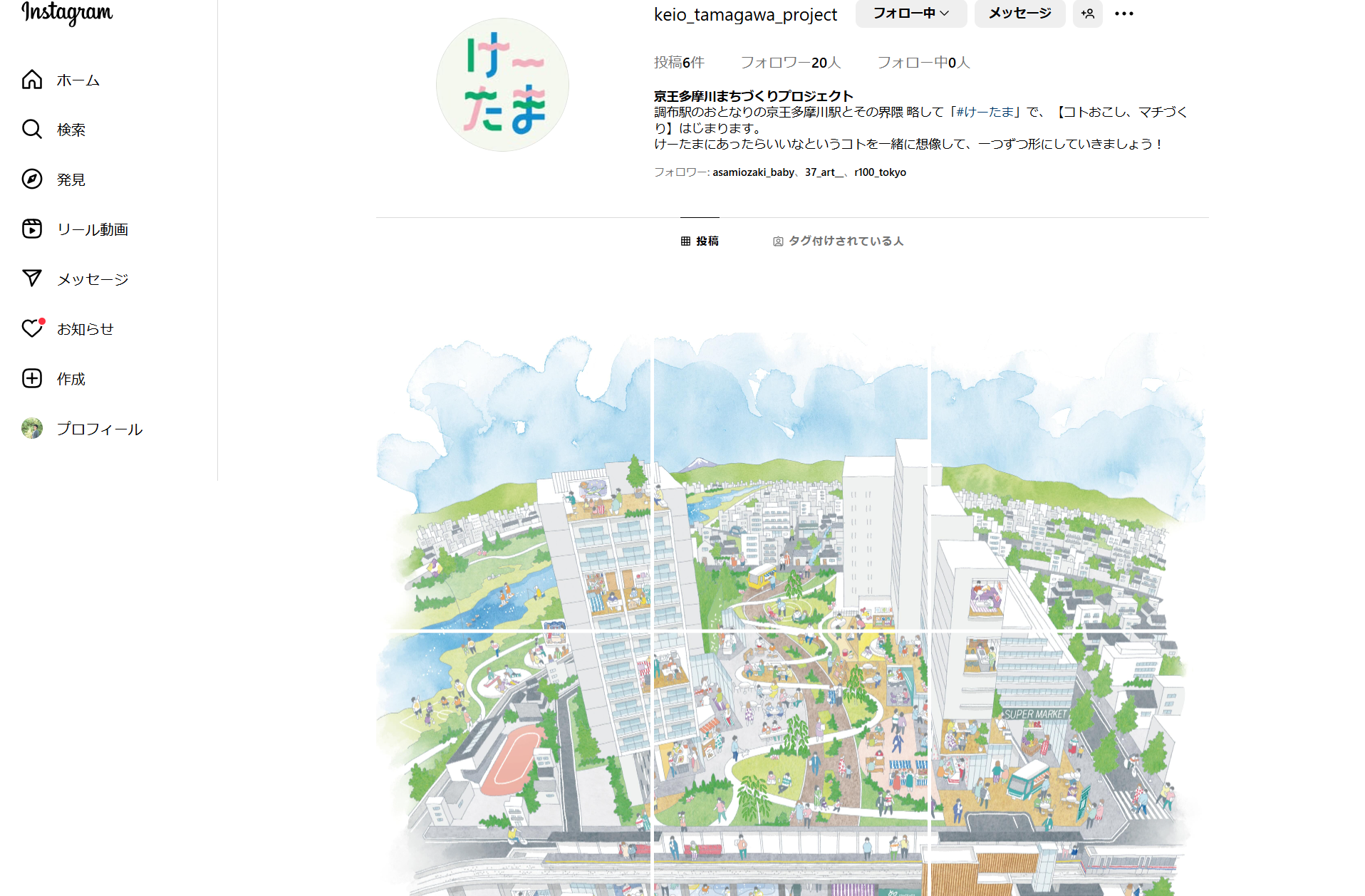
Task: Open asamiozaki_baby follower link
Action: 753,172
